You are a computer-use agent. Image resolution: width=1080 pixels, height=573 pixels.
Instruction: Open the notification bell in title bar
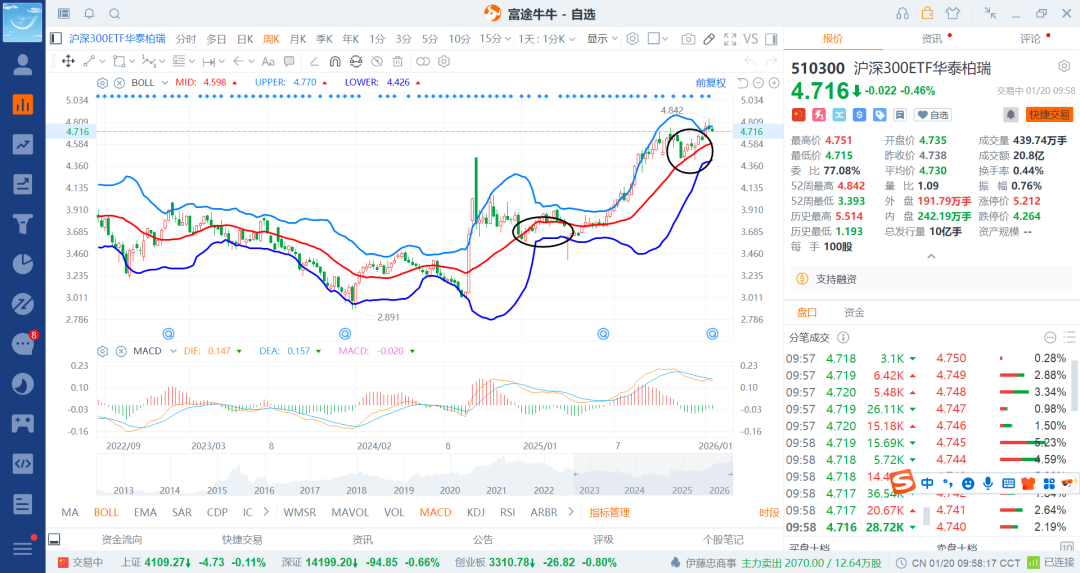point(90,14)
